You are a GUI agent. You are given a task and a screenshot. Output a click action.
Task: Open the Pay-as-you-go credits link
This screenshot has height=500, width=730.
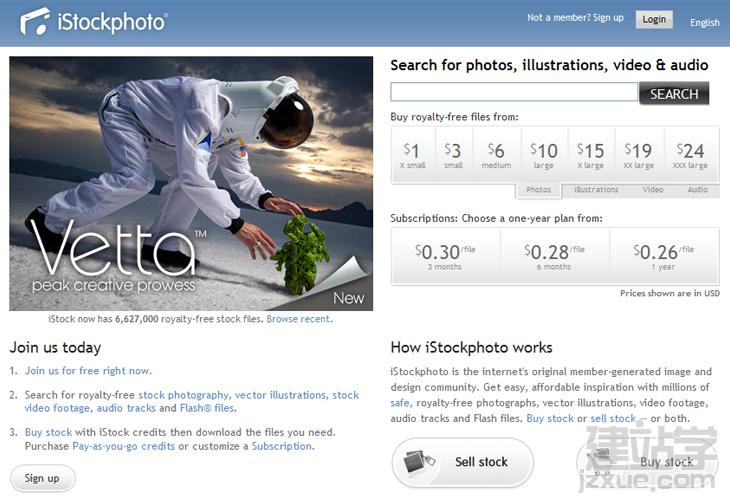pyautogui.click(x=123, y=446)
